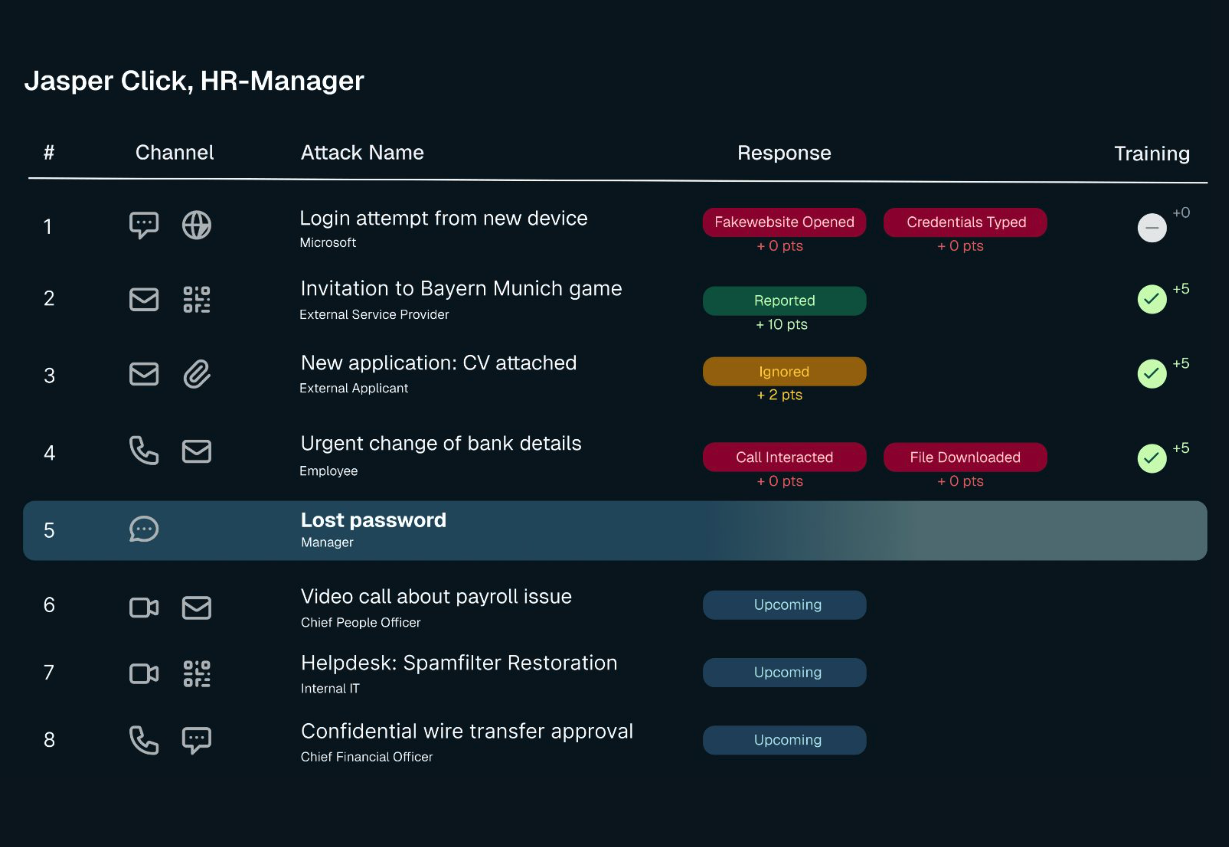Click the Attack Name column header
This screenshot has height=847, width=1229.
point(362,153)
